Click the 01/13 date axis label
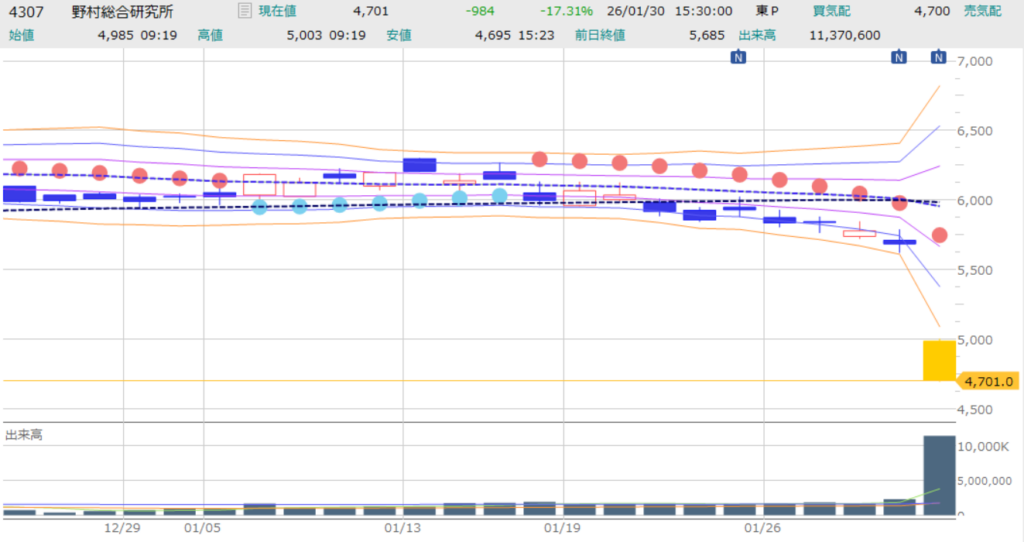The image size is (1024, 542). pos(402,527)
